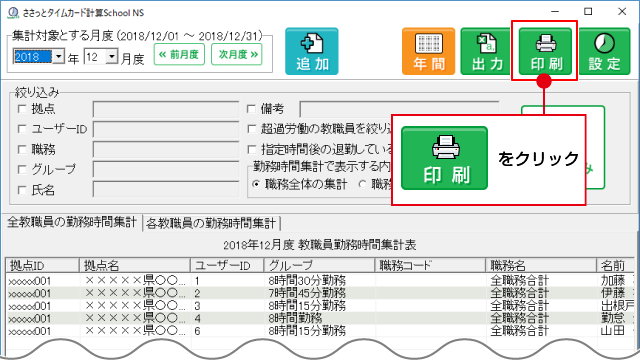640x364 pixels.
Task: Click the 追加 (add) button
Action: pos(312,51)
